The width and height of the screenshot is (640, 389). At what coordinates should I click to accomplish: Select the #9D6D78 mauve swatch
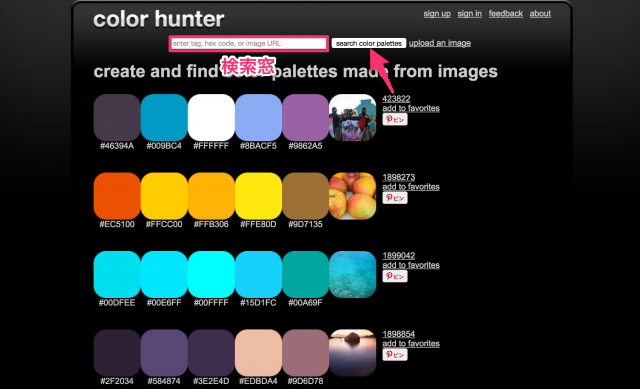tap(305, 353)
